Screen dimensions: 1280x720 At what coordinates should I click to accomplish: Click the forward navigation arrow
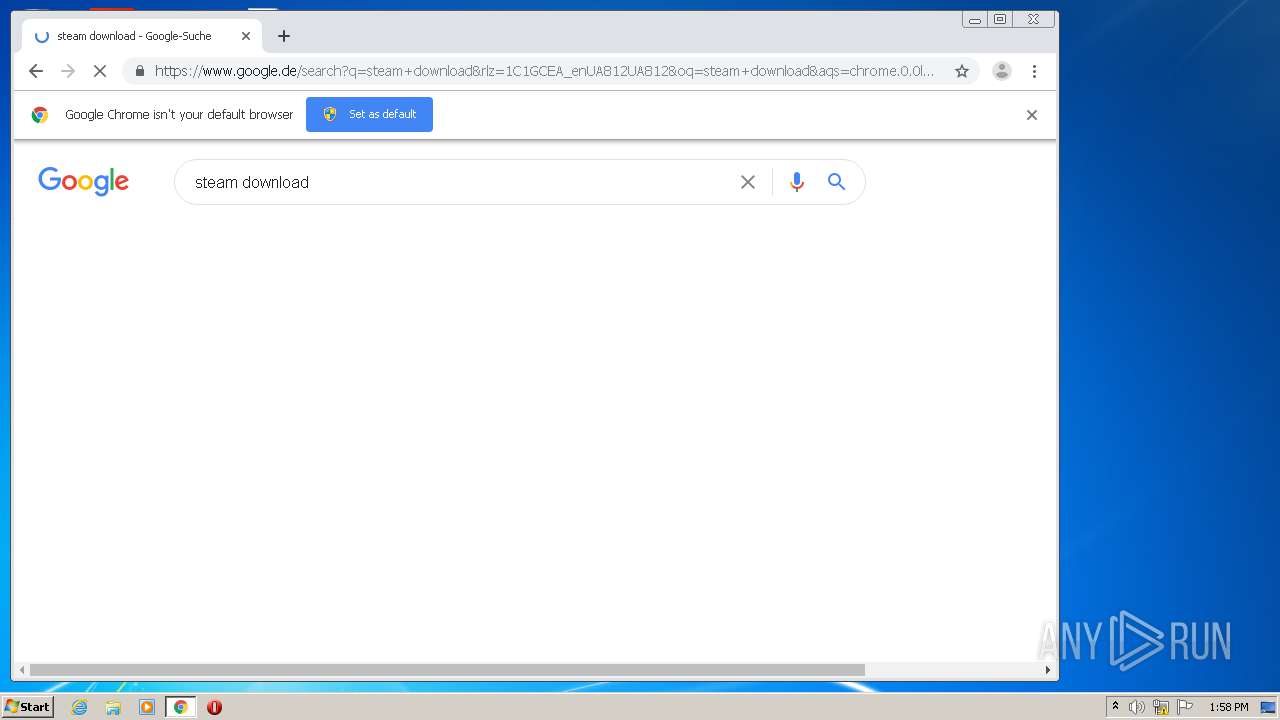tap(68, 71)
